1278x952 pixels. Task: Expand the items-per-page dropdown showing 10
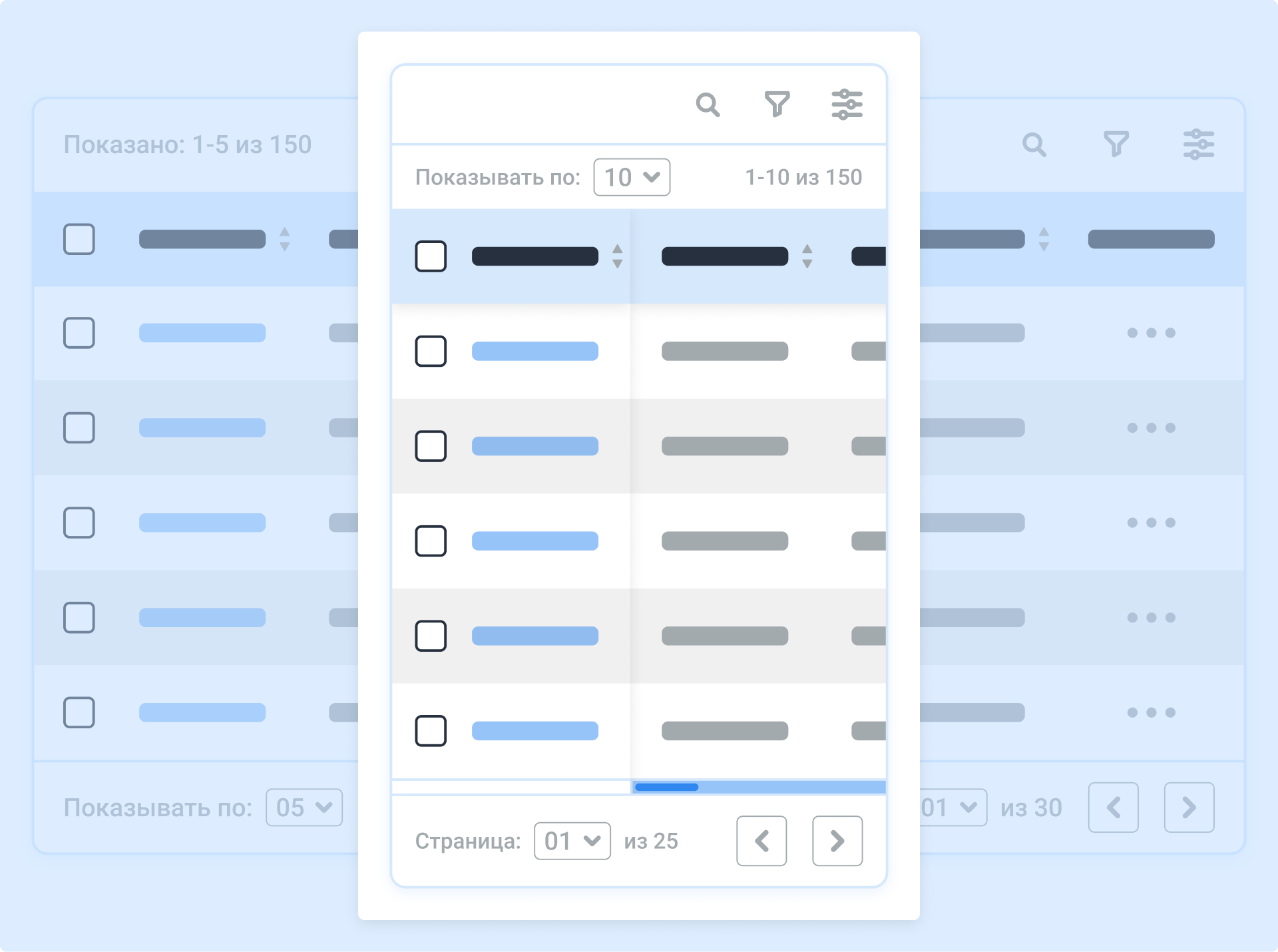[x=631, y=177]
